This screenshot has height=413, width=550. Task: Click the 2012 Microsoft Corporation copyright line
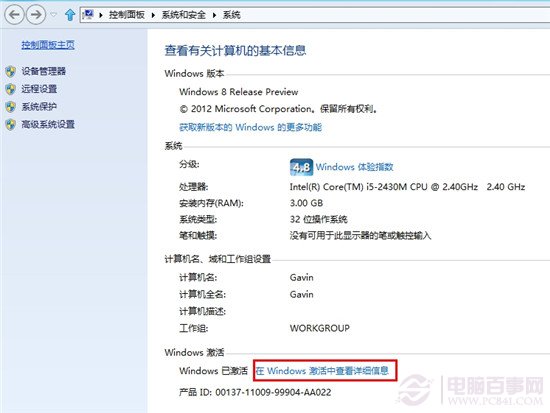point(278,109)
